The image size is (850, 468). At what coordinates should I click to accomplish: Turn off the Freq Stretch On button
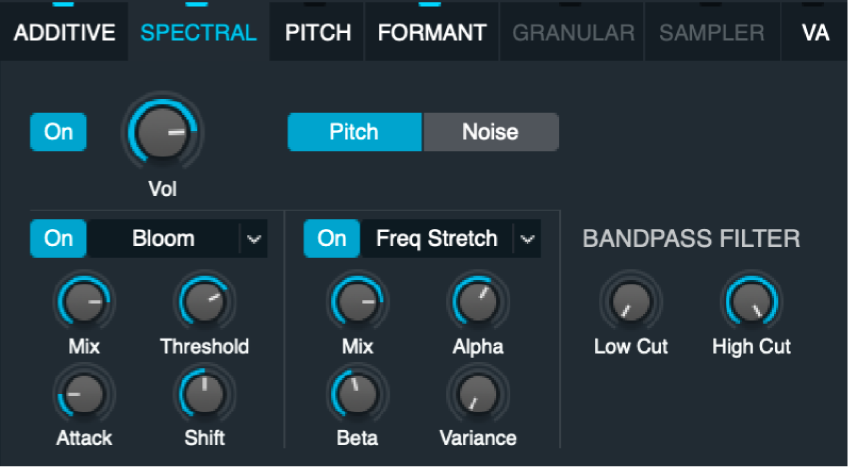click(332, 239)
